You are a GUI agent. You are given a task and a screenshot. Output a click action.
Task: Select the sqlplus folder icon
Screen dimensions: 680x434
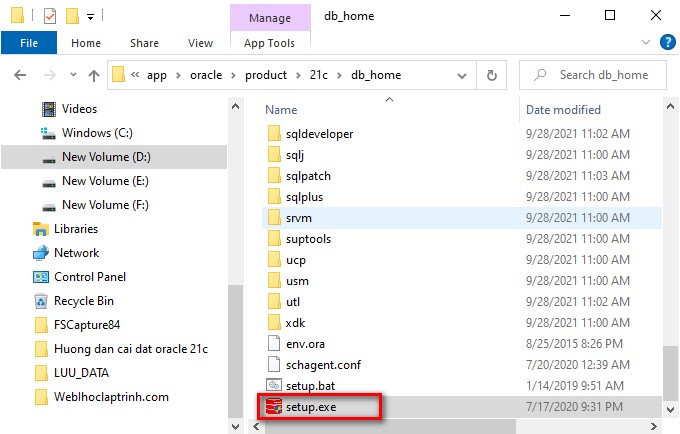pos(274,196)
